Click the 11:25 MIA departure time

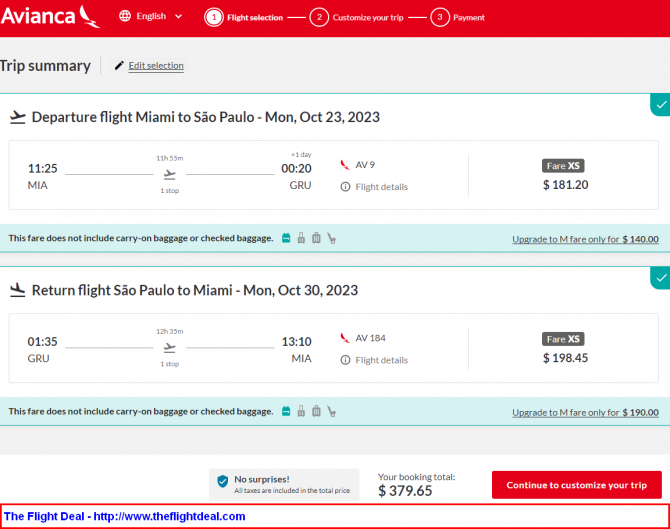(x=42, y=176)
